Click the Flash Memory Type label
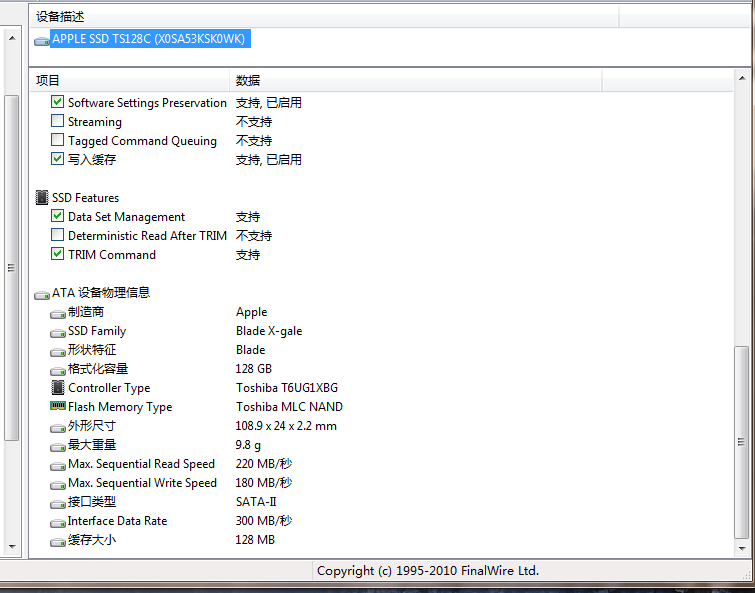 click(x=120, y=407)
